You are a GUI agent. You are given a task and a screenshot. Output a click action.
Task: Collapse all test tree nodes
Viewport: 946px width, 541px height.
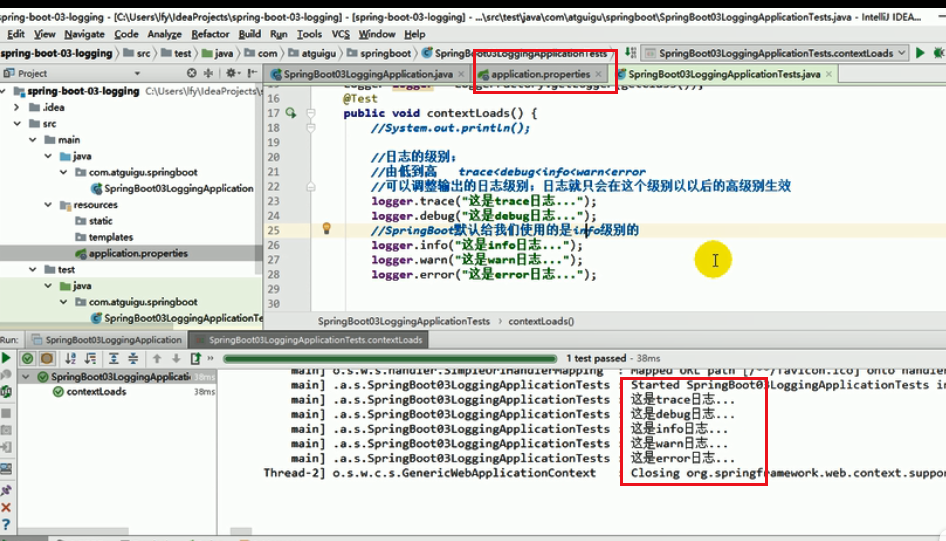(x=133, y=358)
